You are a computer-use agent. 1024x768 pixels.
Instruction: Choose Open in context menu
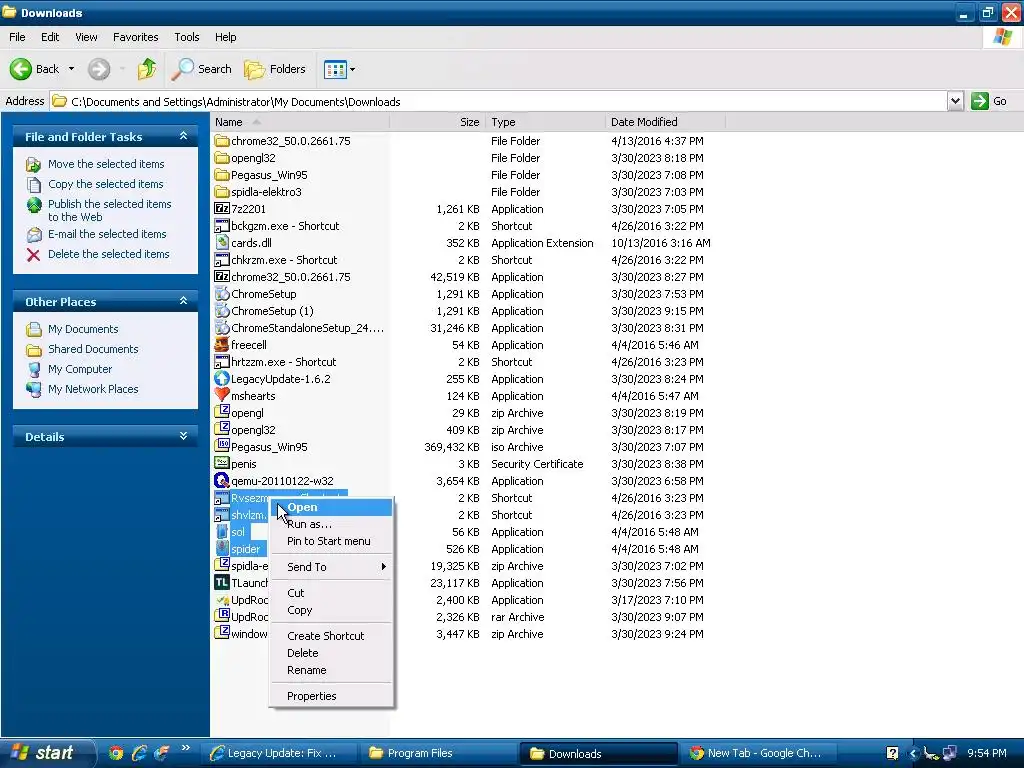point(331,507)
